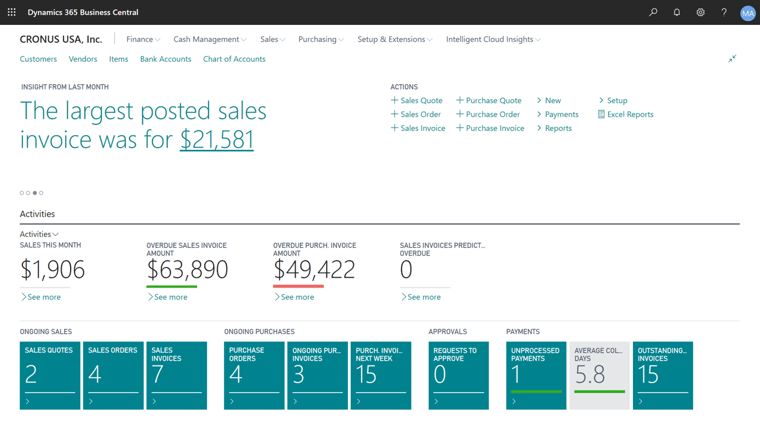
Task: Select the first headline carousel dot
Action: pos(22,193)
